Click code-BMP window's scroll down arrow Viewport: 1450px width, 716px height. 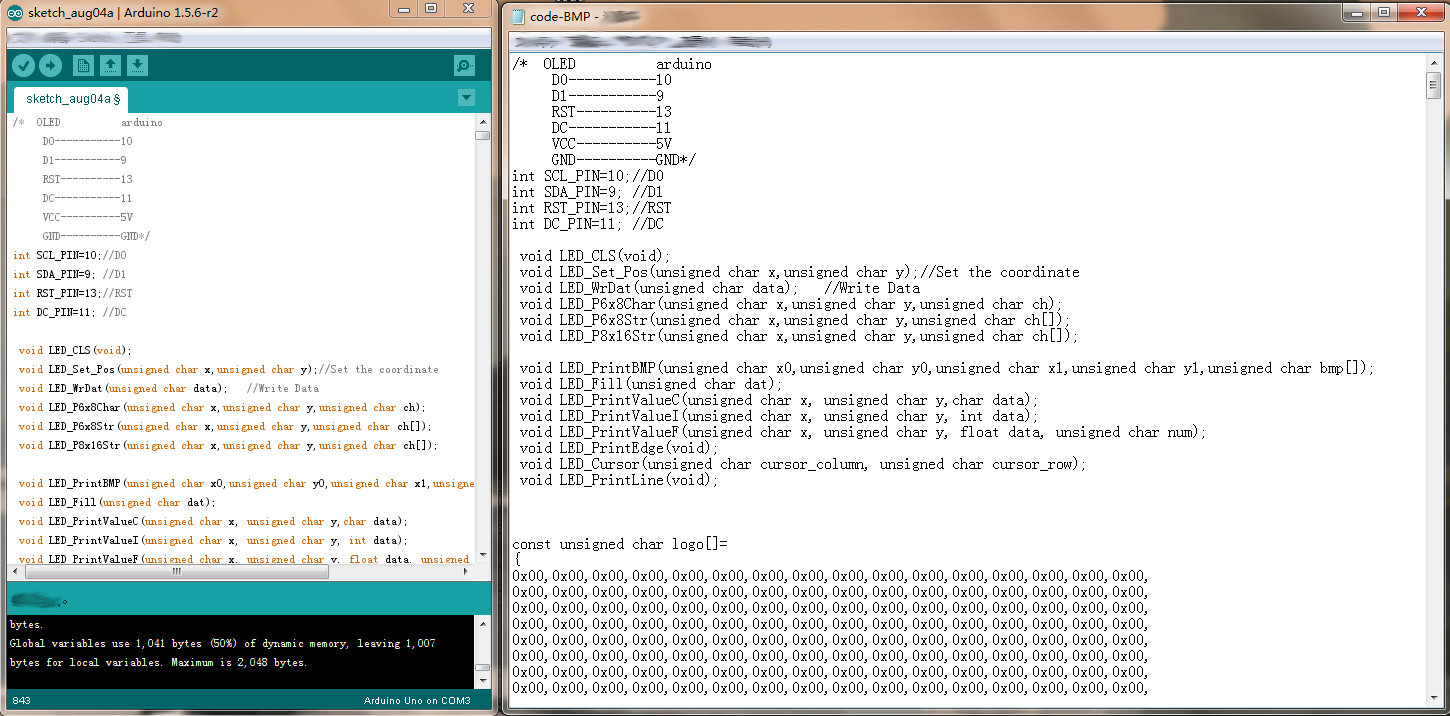coord(1433,698)
